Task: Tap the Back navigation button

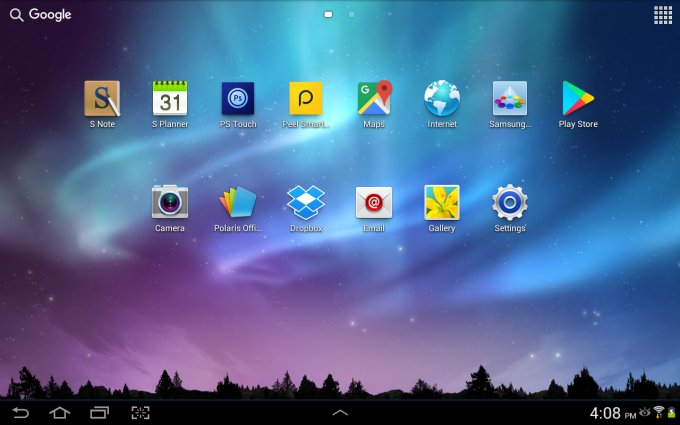Action: coord(20,412)
